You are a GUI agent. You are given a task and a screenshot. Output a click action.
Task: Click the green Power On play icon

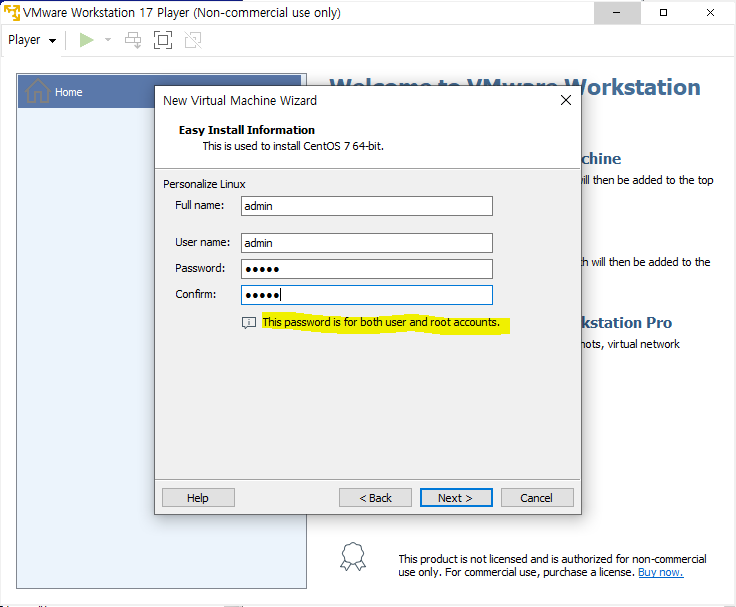pos(86,40)
